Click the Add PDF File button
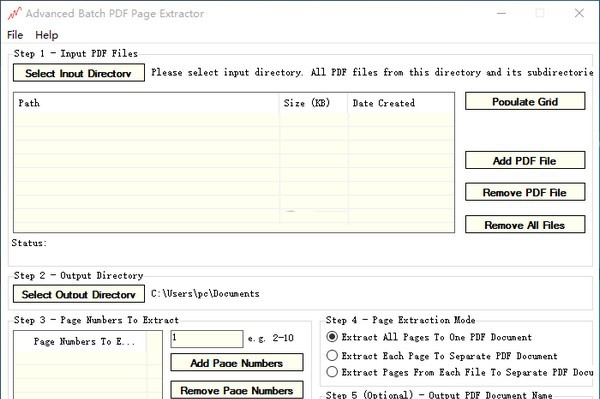 (x=525, y=160)
